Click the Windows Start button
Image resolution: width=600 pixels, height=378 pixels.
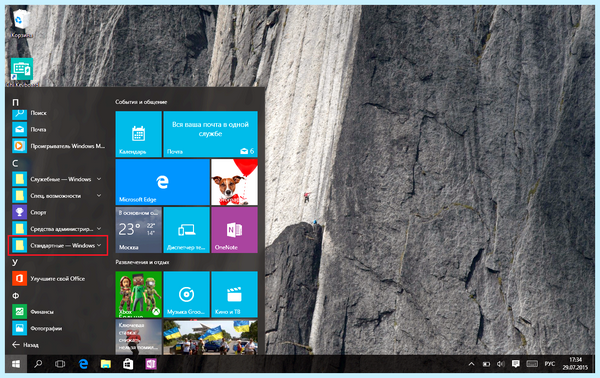[16, 364]
